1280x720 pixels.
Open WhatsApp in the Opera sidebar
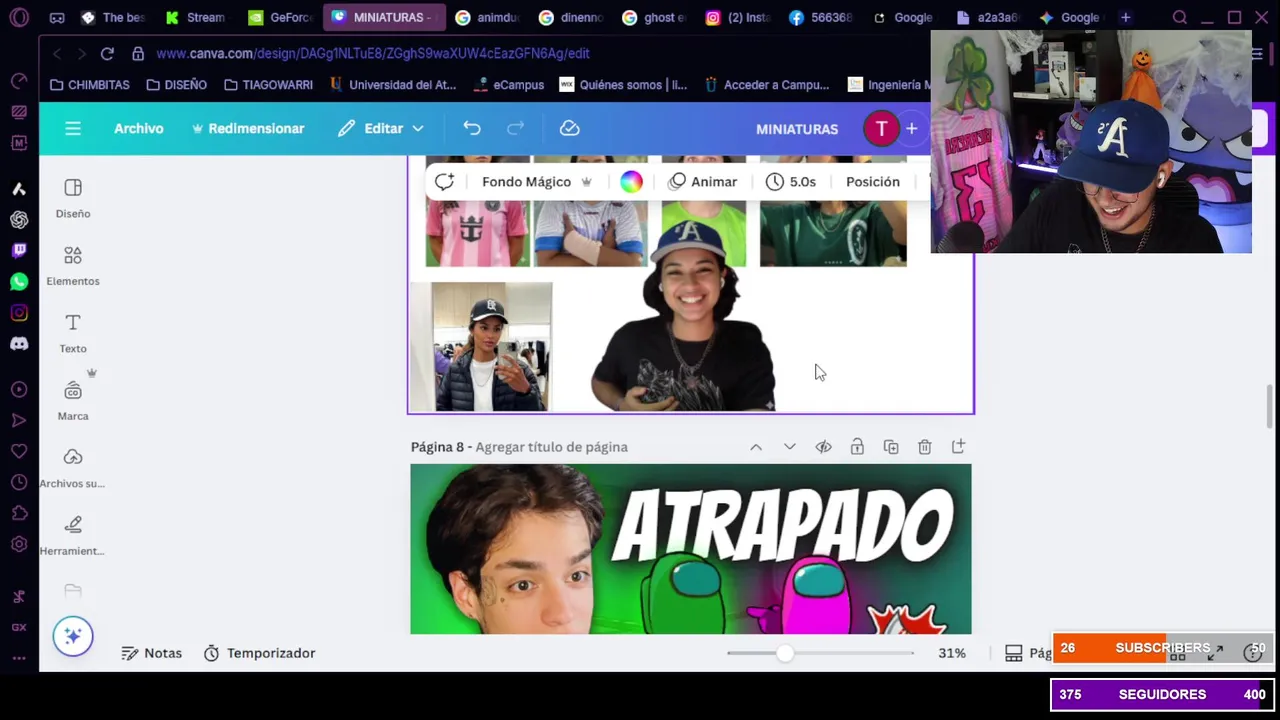(x=19, y=282)
